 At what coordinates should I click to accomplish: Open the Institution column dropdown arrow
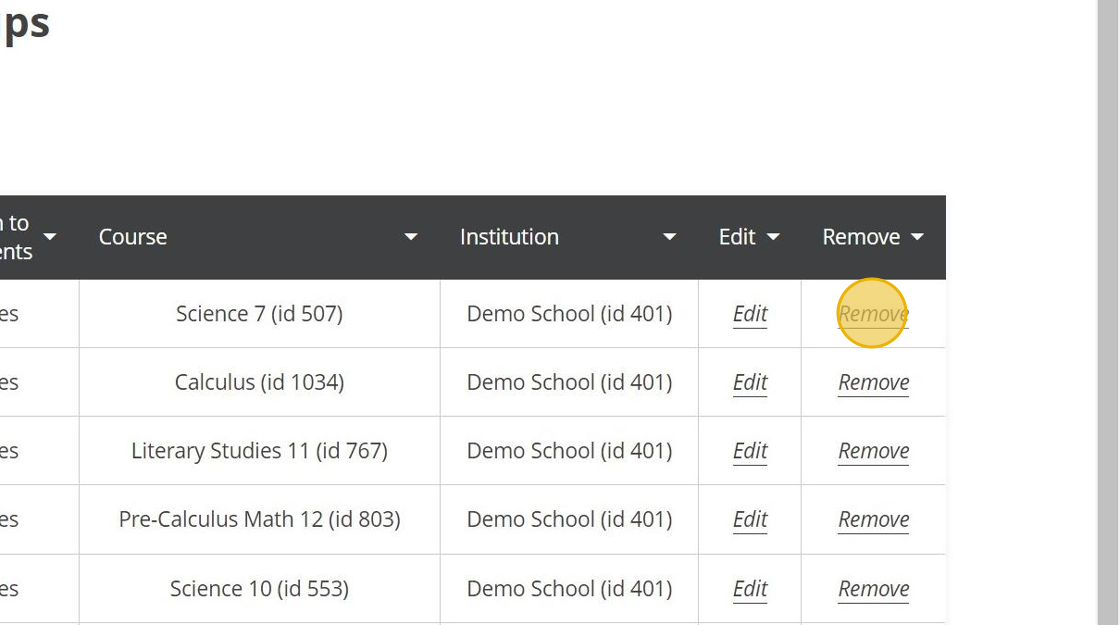(x=669, y=237)
